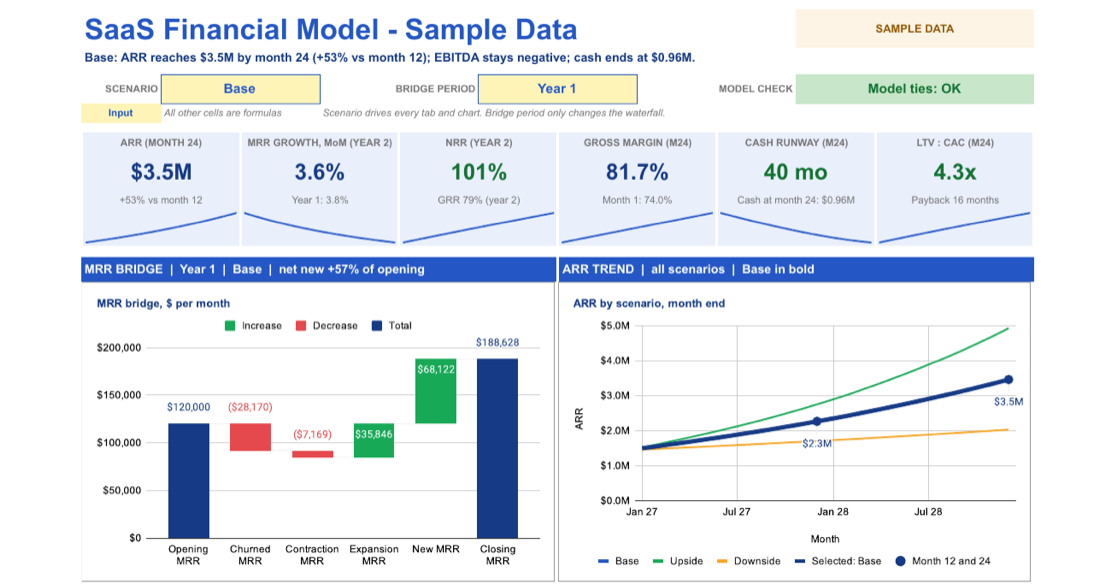This screenshot has height=585, width=1100.
Task: Select the yellow Input legend cell
Action: click(121, 113)
